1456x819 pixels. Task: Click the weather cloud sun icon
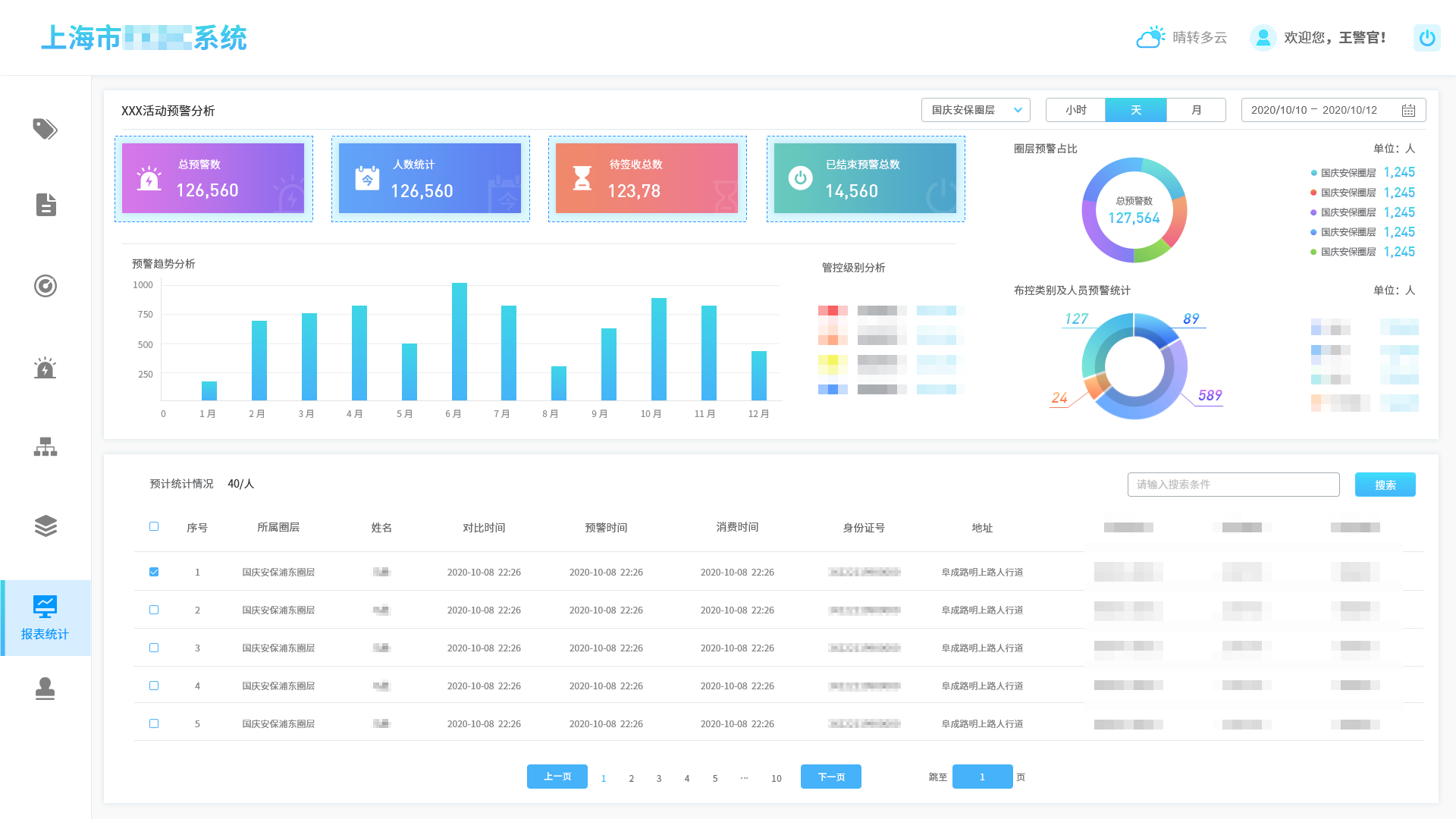click(1150, 37)
